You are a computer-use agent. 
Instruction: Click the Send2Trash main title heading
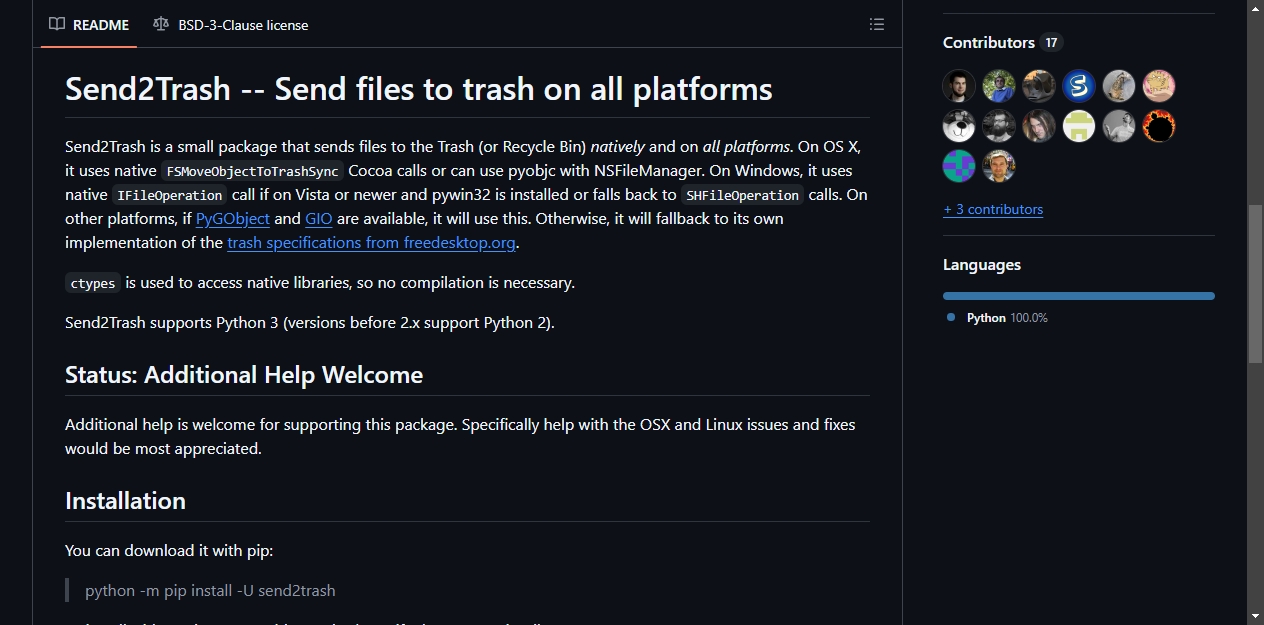[419, 89]
